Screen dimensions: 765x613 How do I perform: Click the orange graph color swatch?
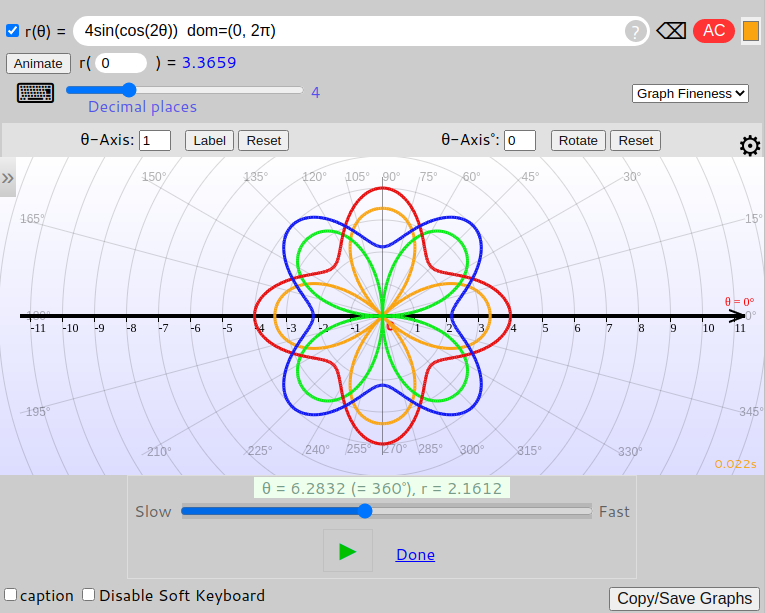point(751,31)
